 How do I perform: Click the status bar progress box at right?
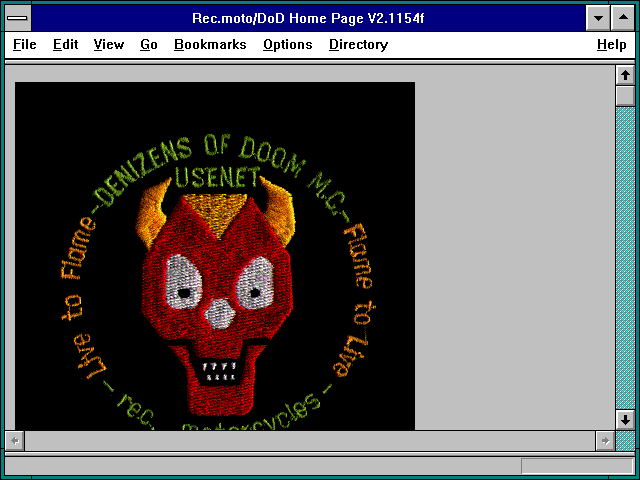pos(578,466)
